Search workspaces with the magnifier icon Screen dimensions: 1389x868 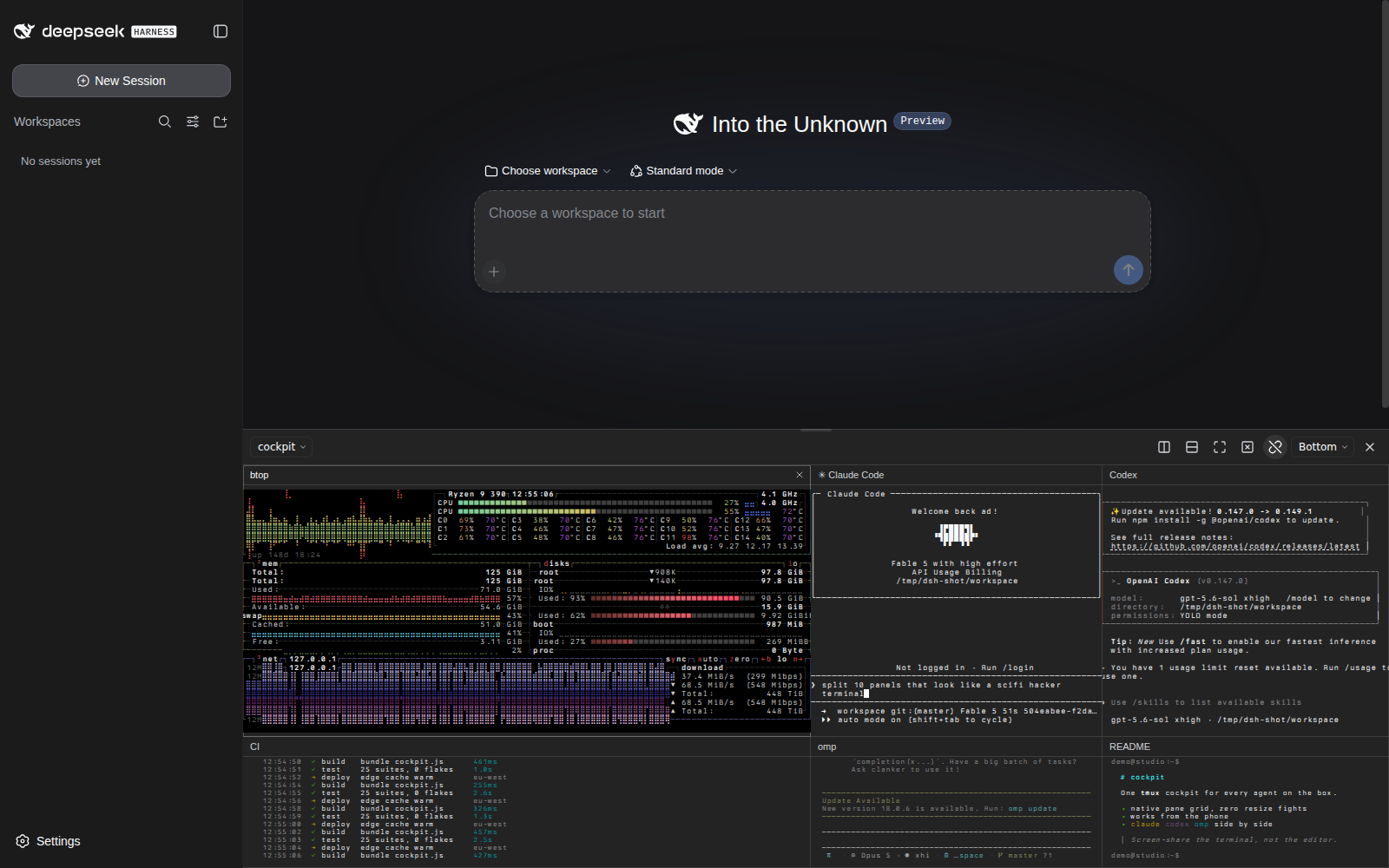click(165, 122)
